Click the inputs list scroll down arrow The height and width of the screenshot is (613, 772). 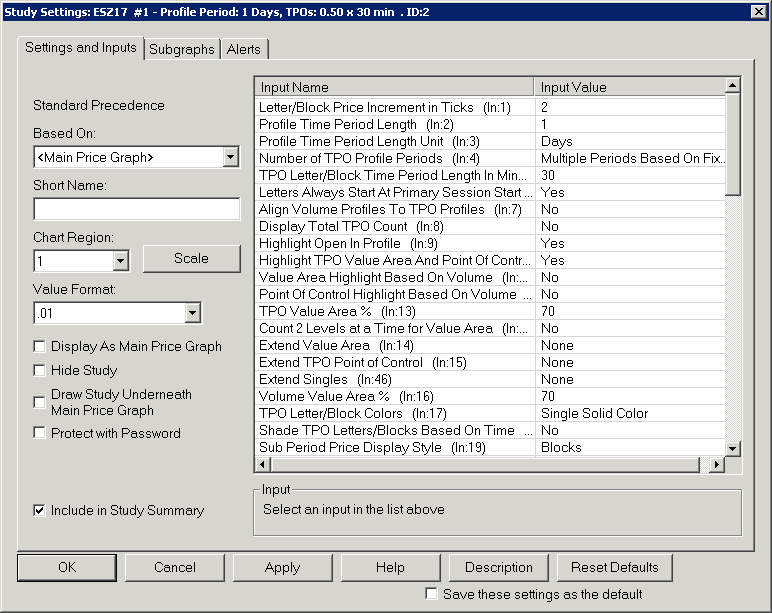click(733, 449)
